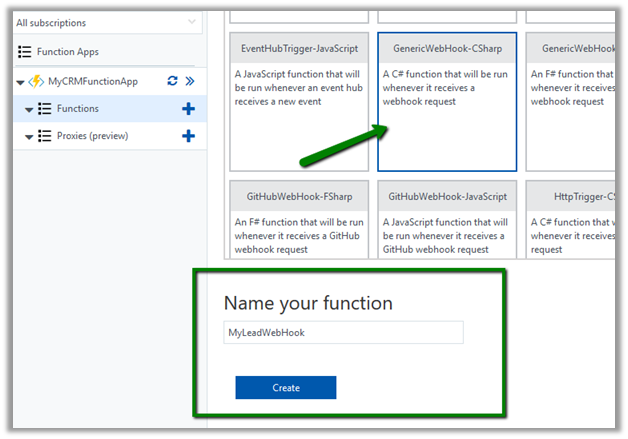
Task: Add a new proxy with plus icon
Action: coord(188,136)
